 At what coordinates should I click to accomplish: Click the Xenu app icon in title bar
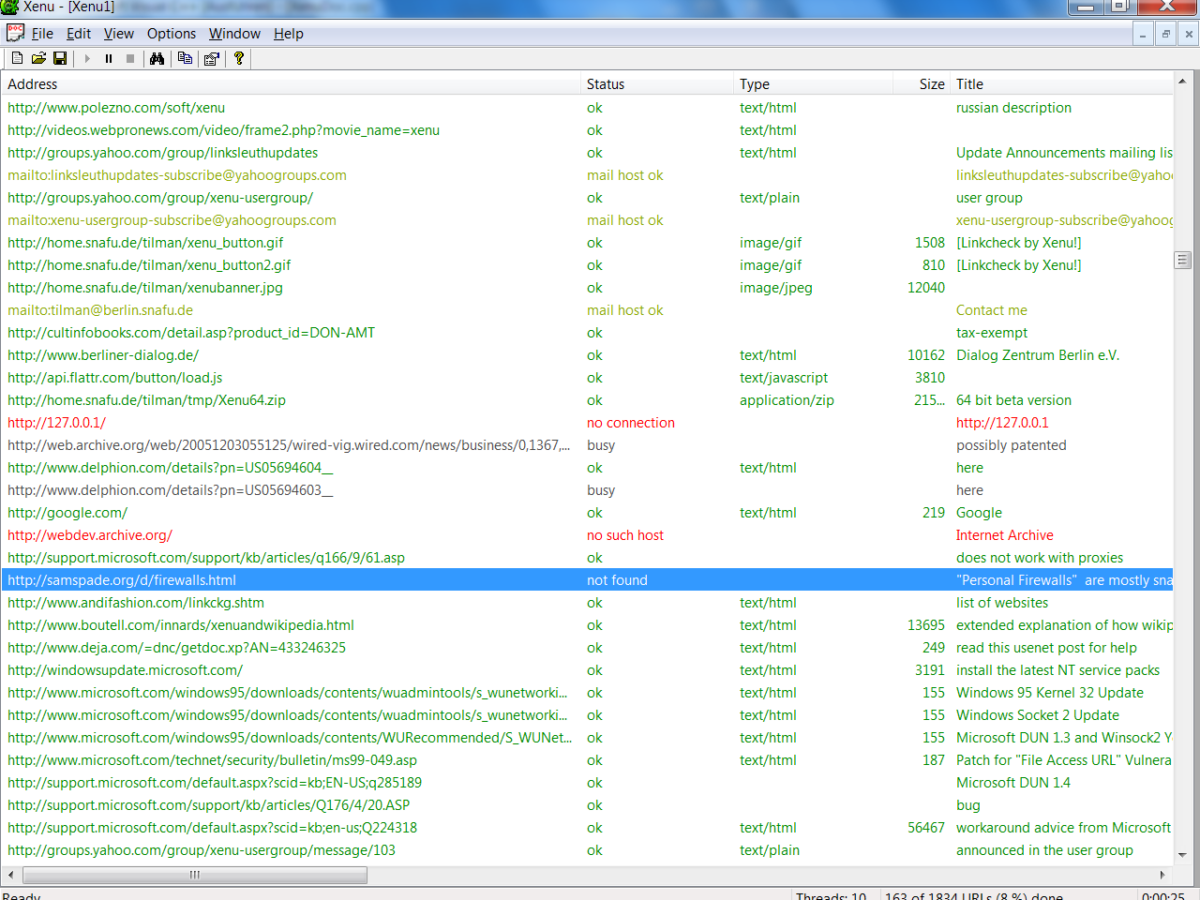click(10, 7)
